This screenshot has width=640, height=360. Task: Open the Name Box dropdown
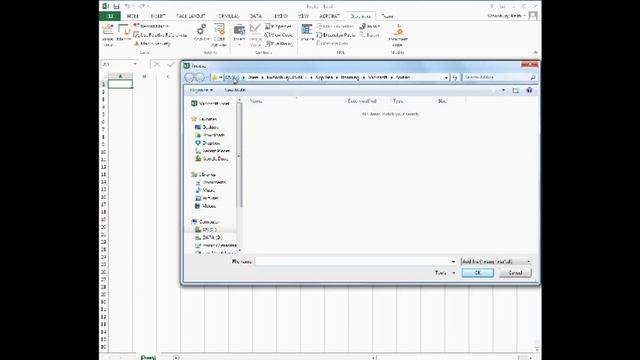coord(135,64)
